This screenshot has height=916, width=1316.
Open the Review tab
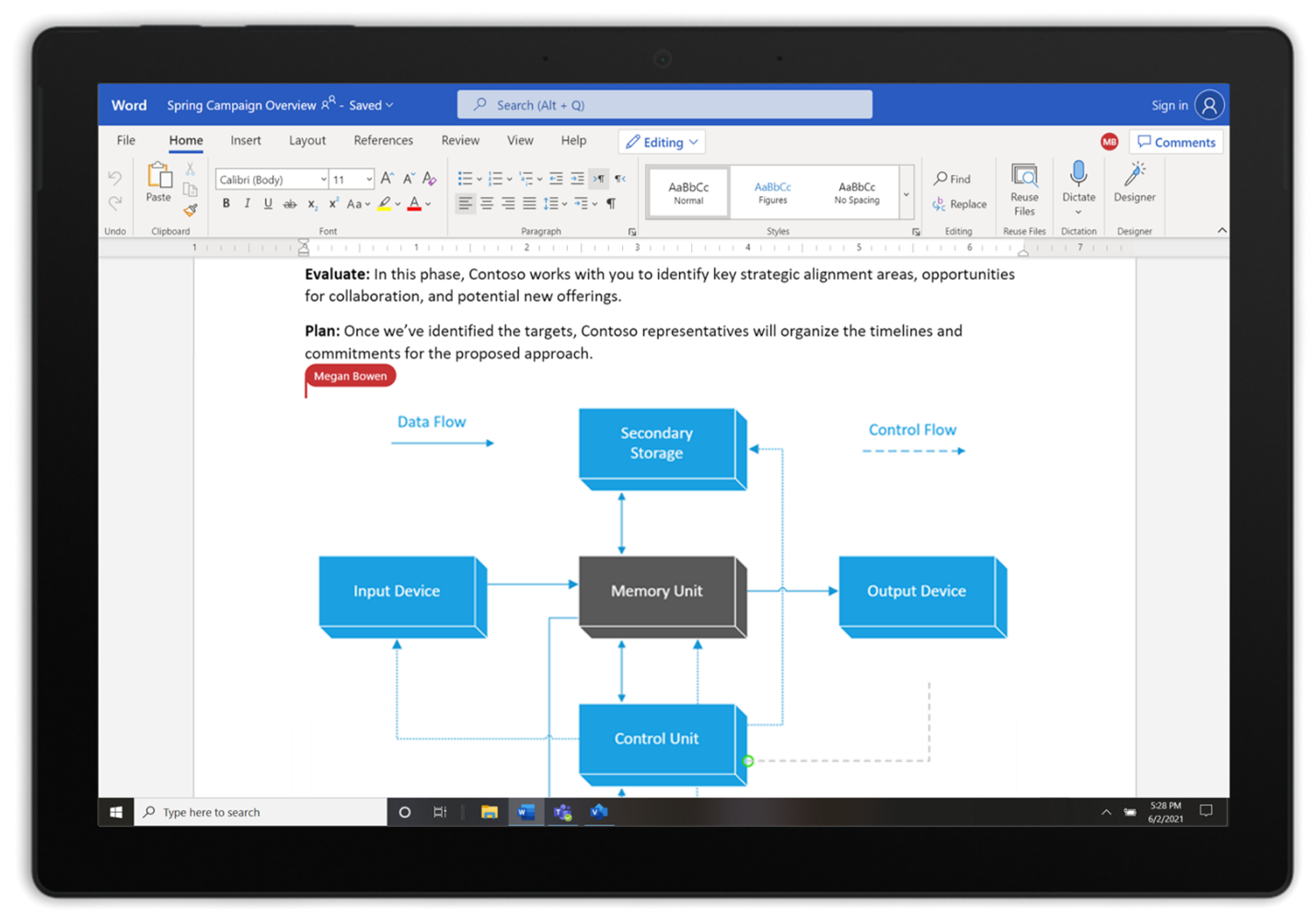(x=460, y=140)
